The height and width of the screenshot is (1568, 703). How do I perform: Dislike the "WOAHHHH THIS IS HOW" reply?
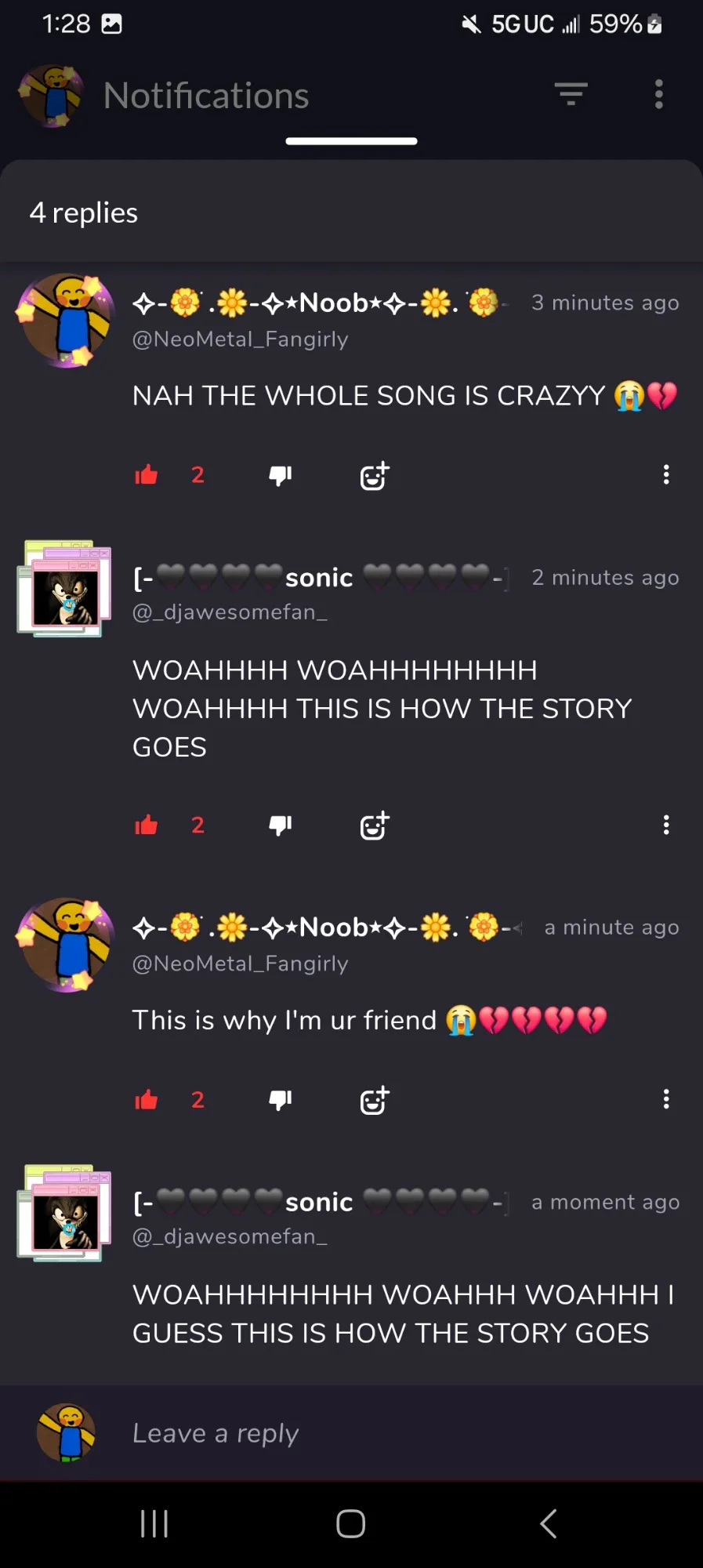click(280, 826)
